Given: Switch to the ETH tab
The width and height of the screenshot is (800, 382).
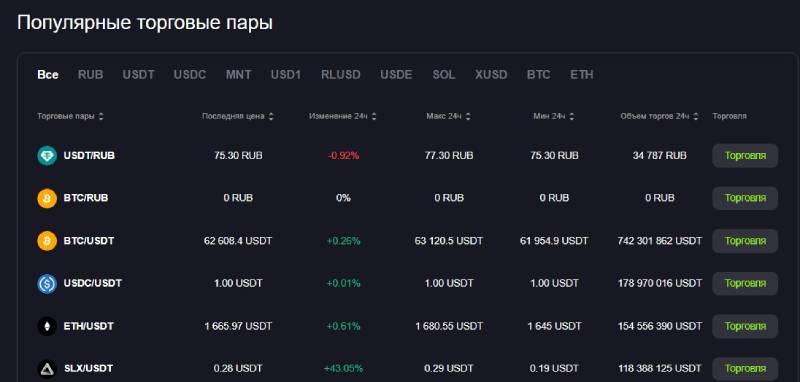Looking at the screenshot, I should [582, 75].
